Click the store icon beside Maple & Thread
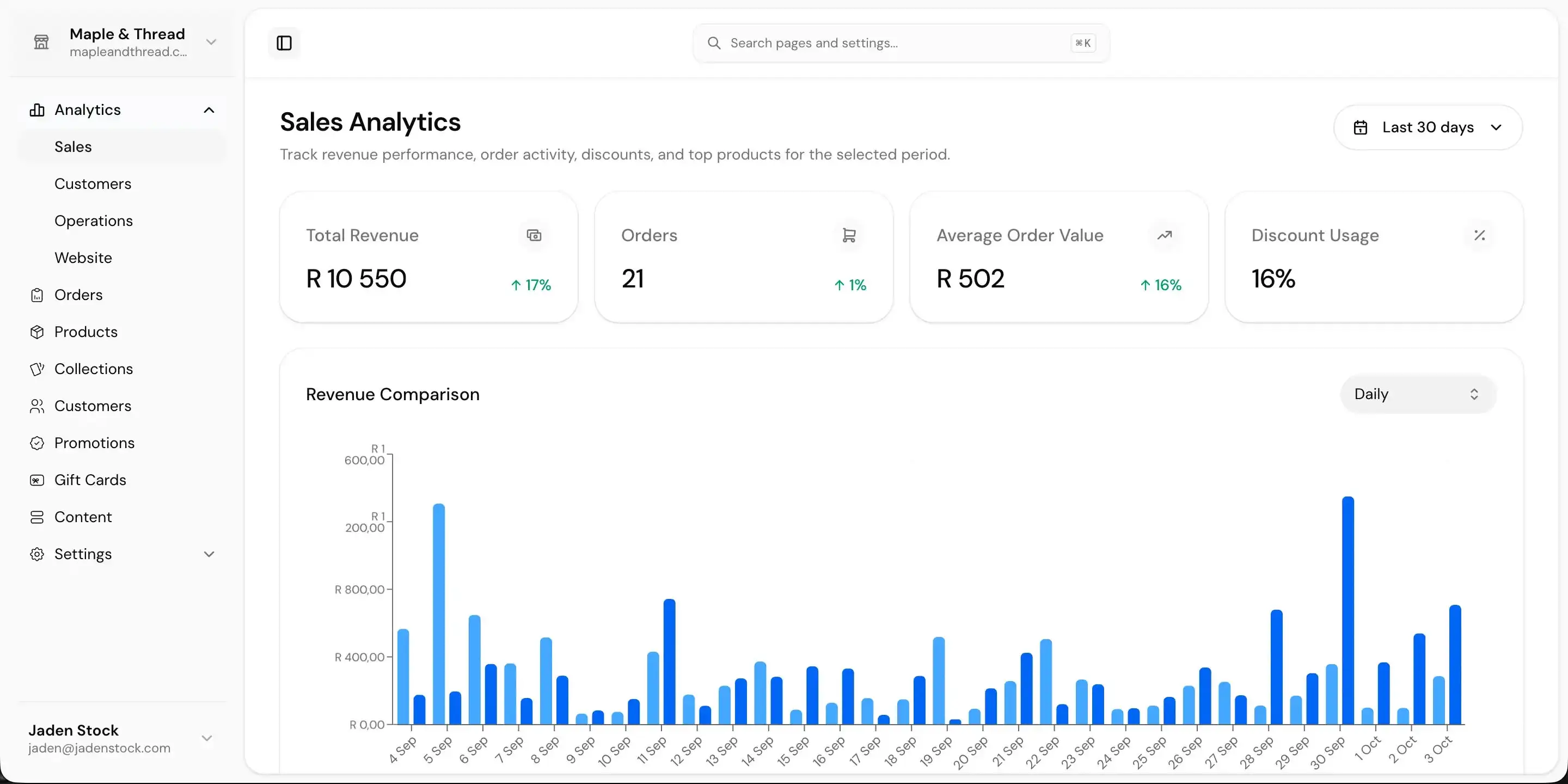This screenshot has width=1568, height=784. coord(41,42)
